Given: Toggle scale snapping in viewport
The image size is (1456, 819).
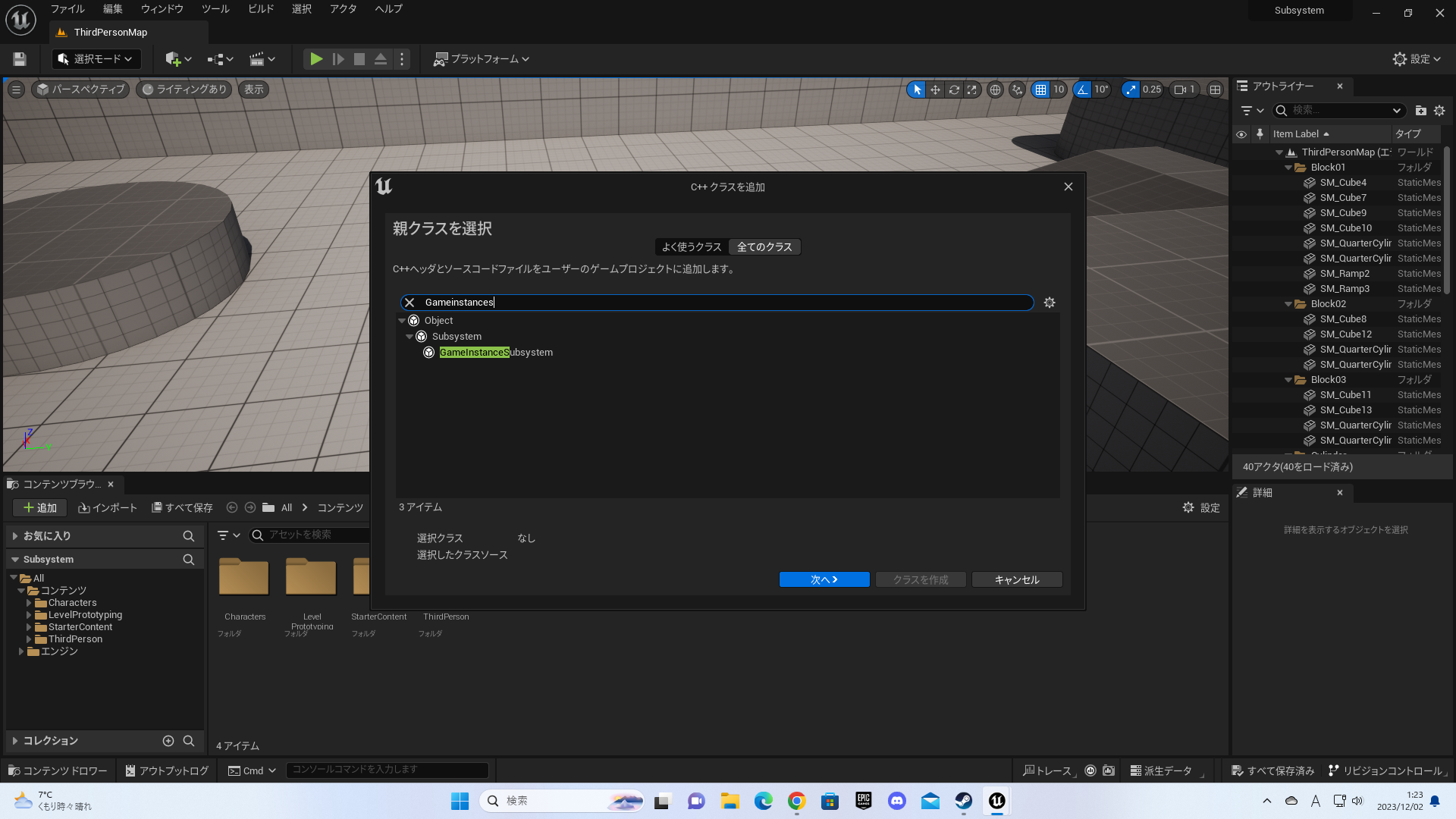Looking at the screenshot, I should pyautogui.click(x=1131, y=89).
